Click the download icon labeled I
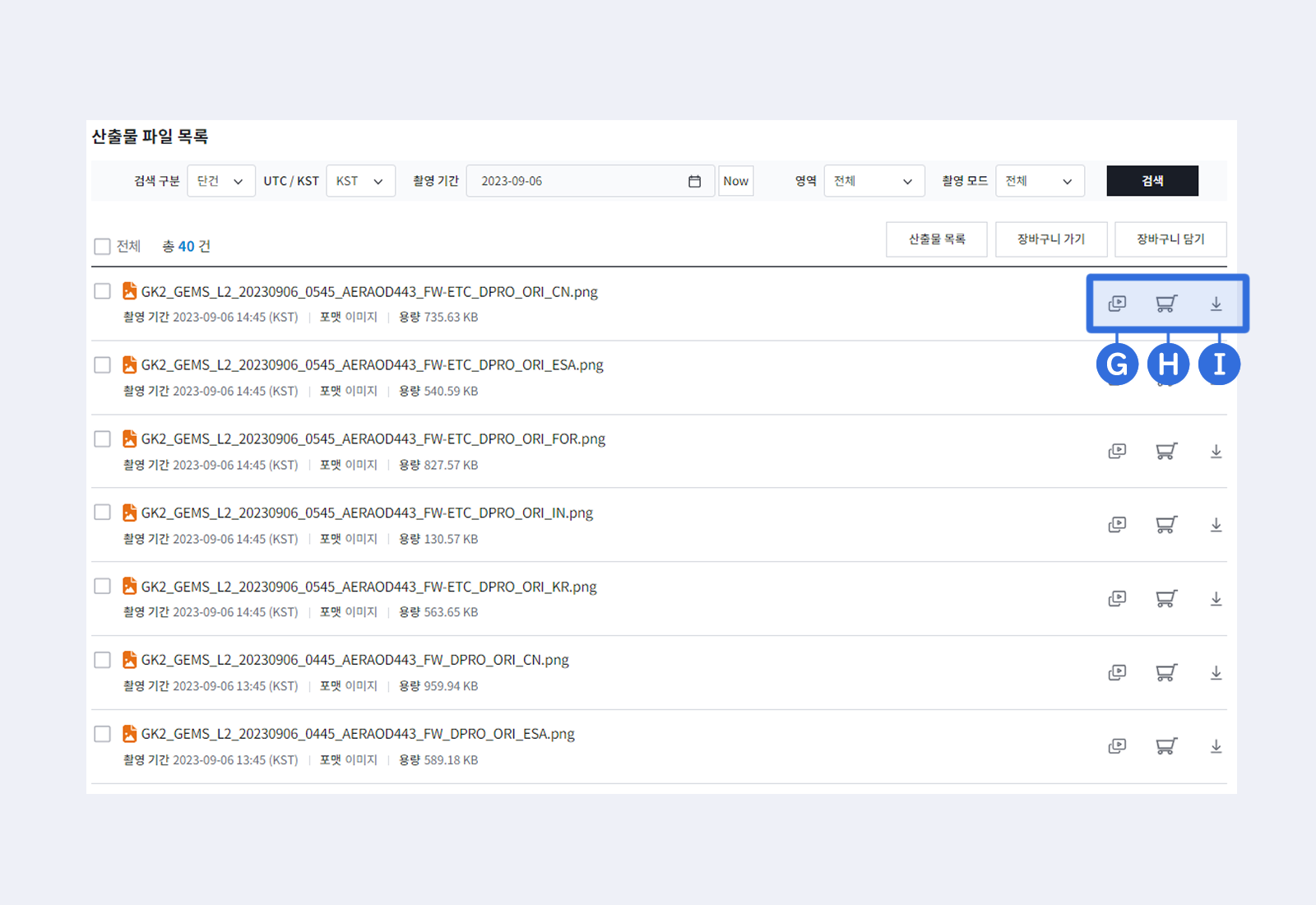 (x=1216, y=304)
